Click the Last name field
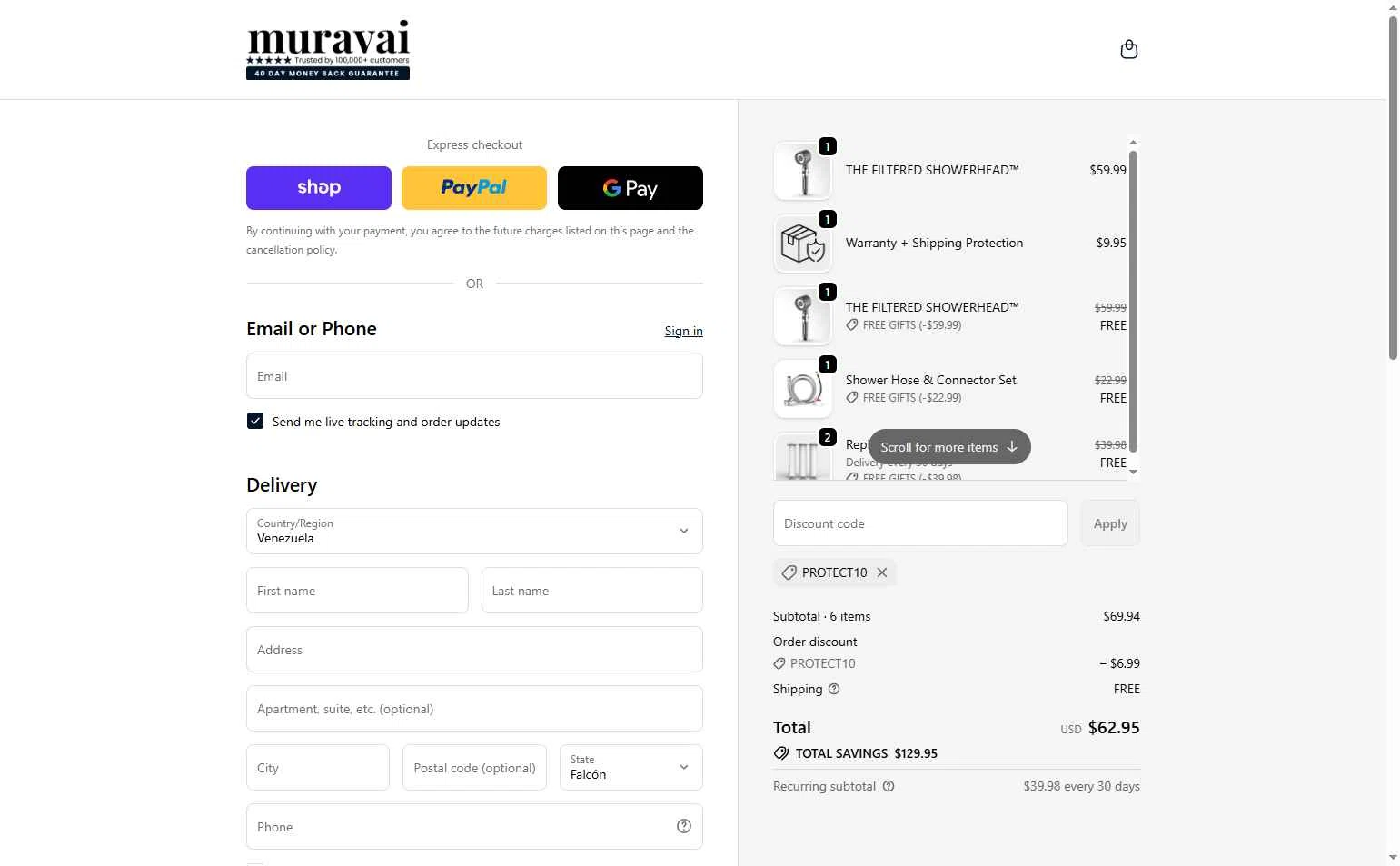The height and width of the screenshot is (866, 1400). [592, 591]
